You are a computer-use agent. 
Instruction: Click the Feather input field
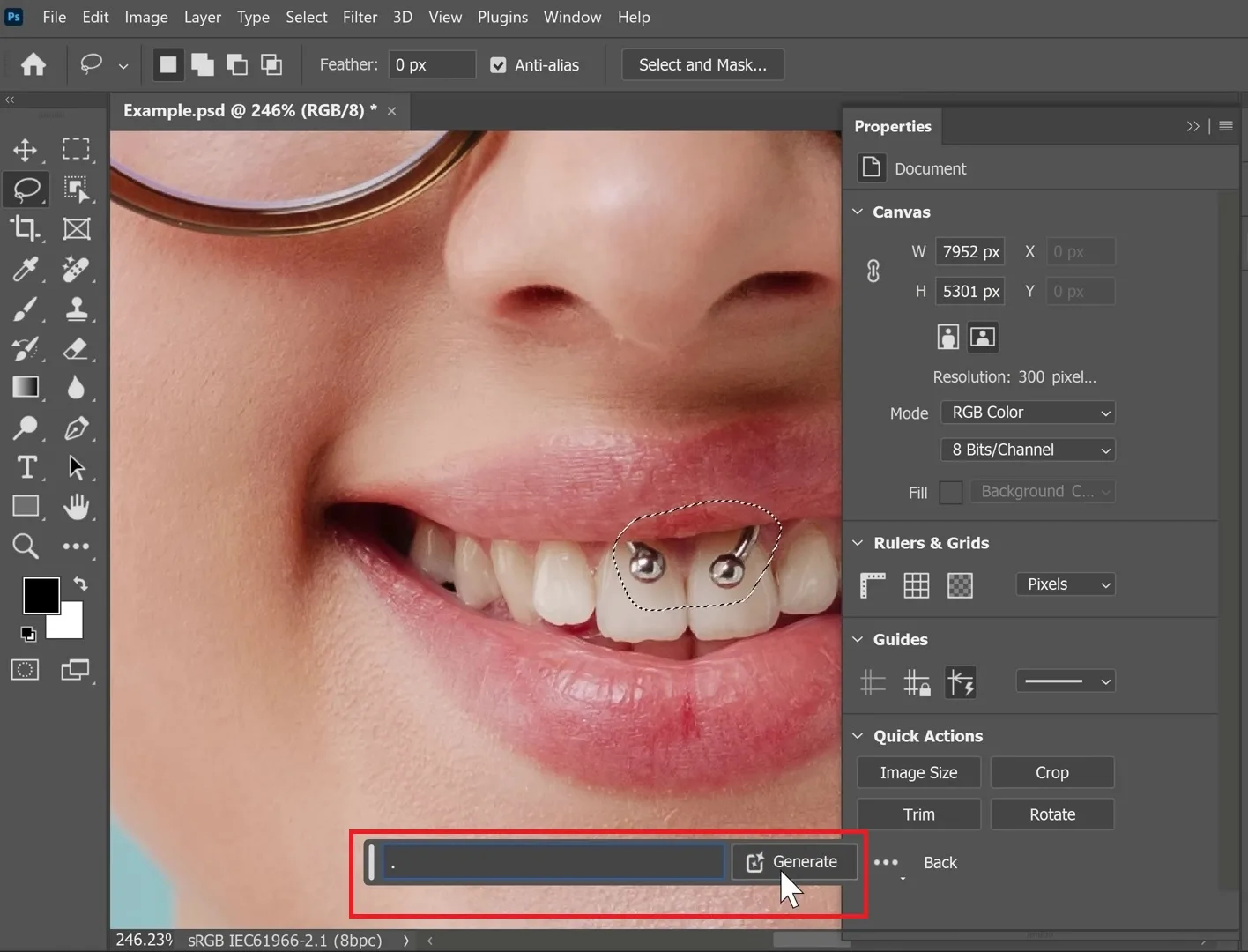coord(432,65)
